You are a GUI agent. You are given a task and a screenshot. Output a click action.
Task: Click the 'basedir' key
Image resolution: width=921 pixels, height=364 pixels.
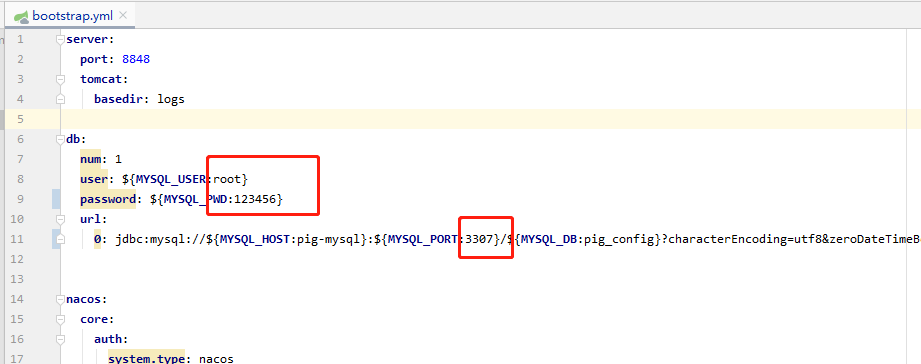click(x=118, y=99)
